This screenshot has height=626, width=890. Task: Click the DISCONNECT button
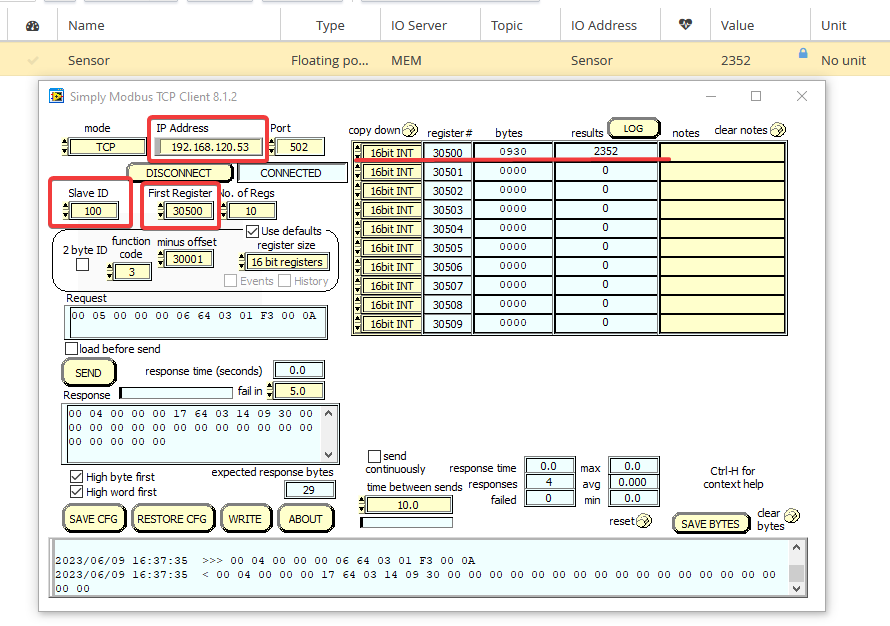[179, 173]
